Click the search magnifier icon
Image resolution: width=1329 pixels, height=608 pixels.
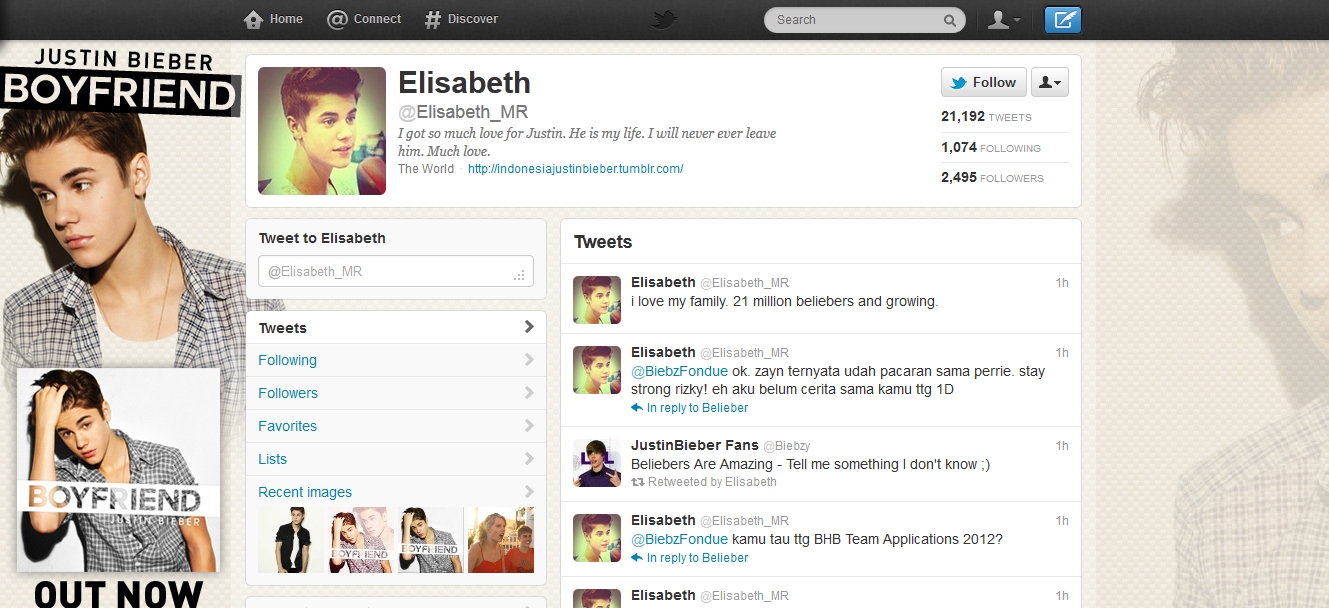point(949,20)
